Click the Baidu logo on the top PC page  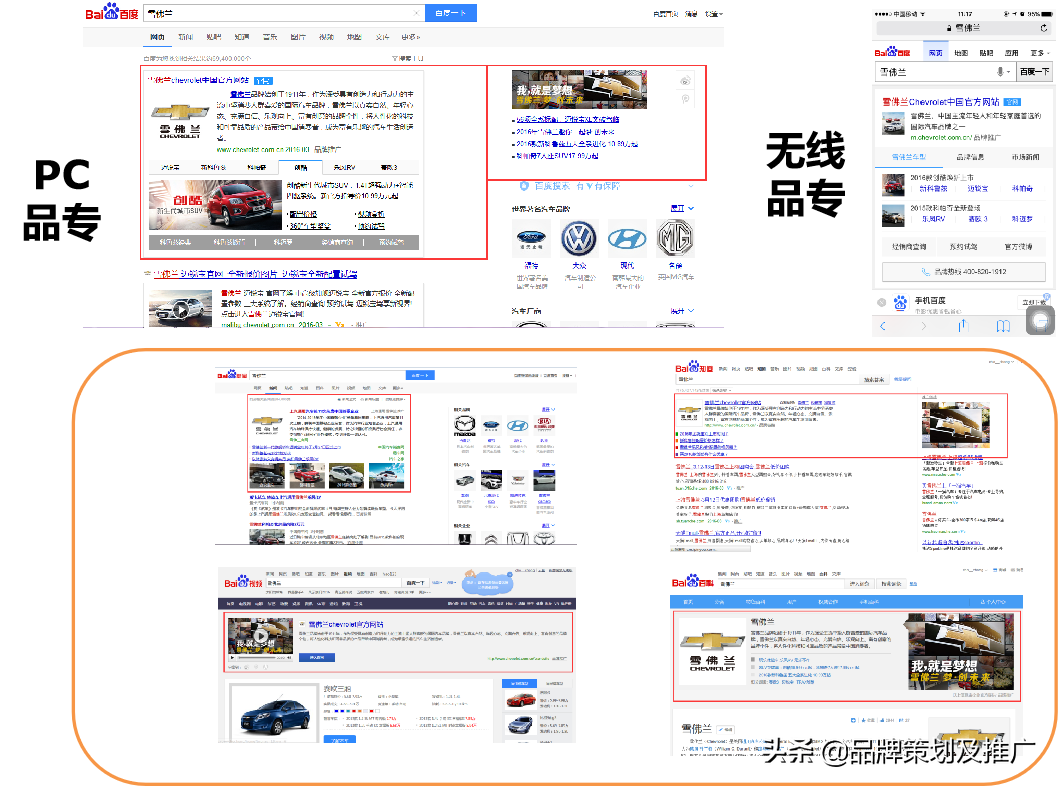[x=111, y=13]
